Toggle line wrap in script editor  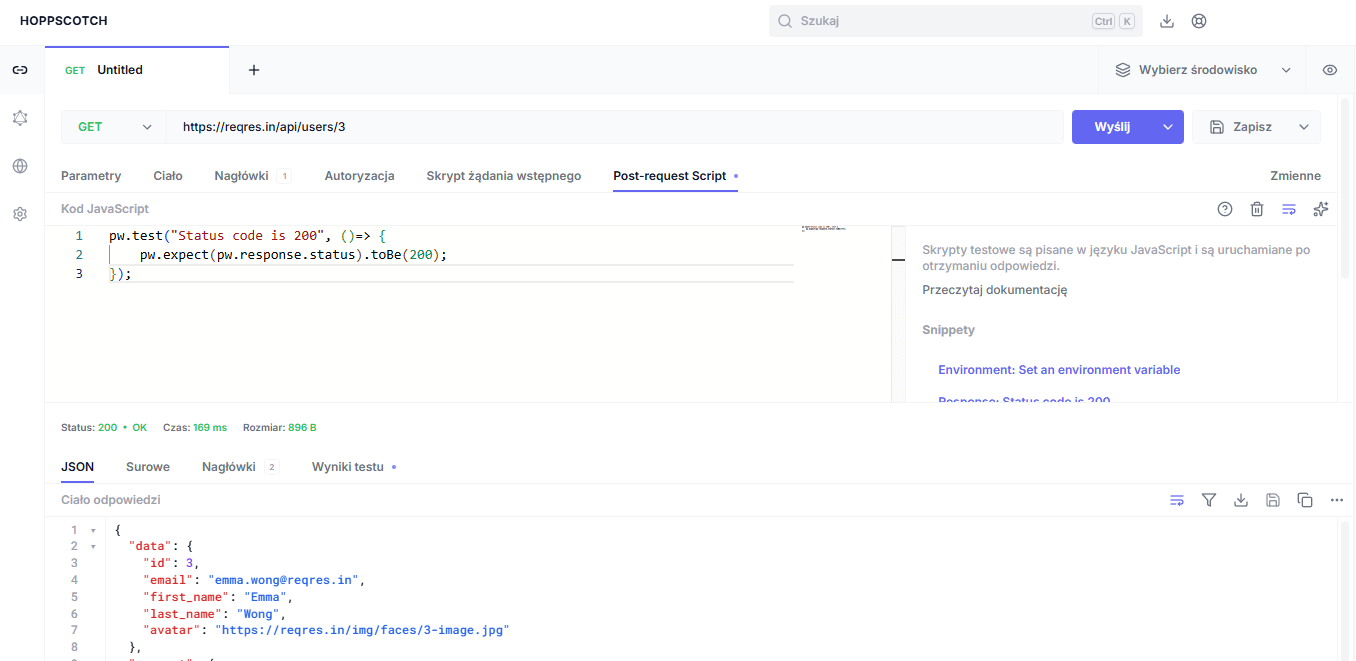(1289, 209)
